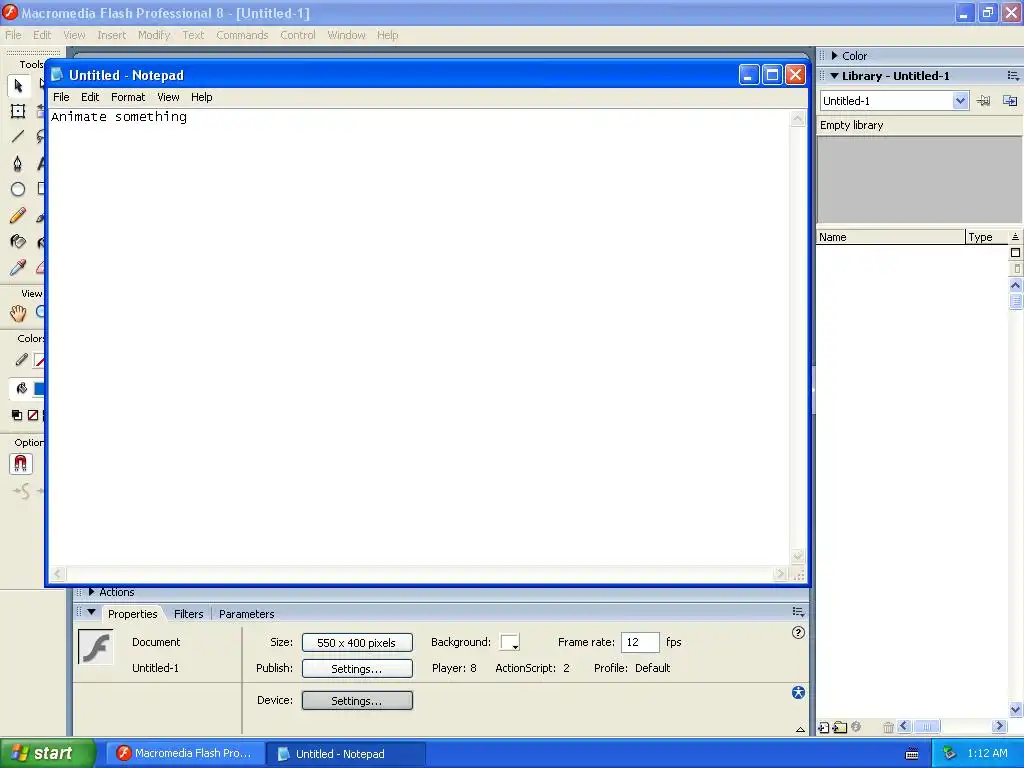1024x768 pixels.
Task: Click Untitled - Notepad taskbar button
Action: [x=347, y=754]
